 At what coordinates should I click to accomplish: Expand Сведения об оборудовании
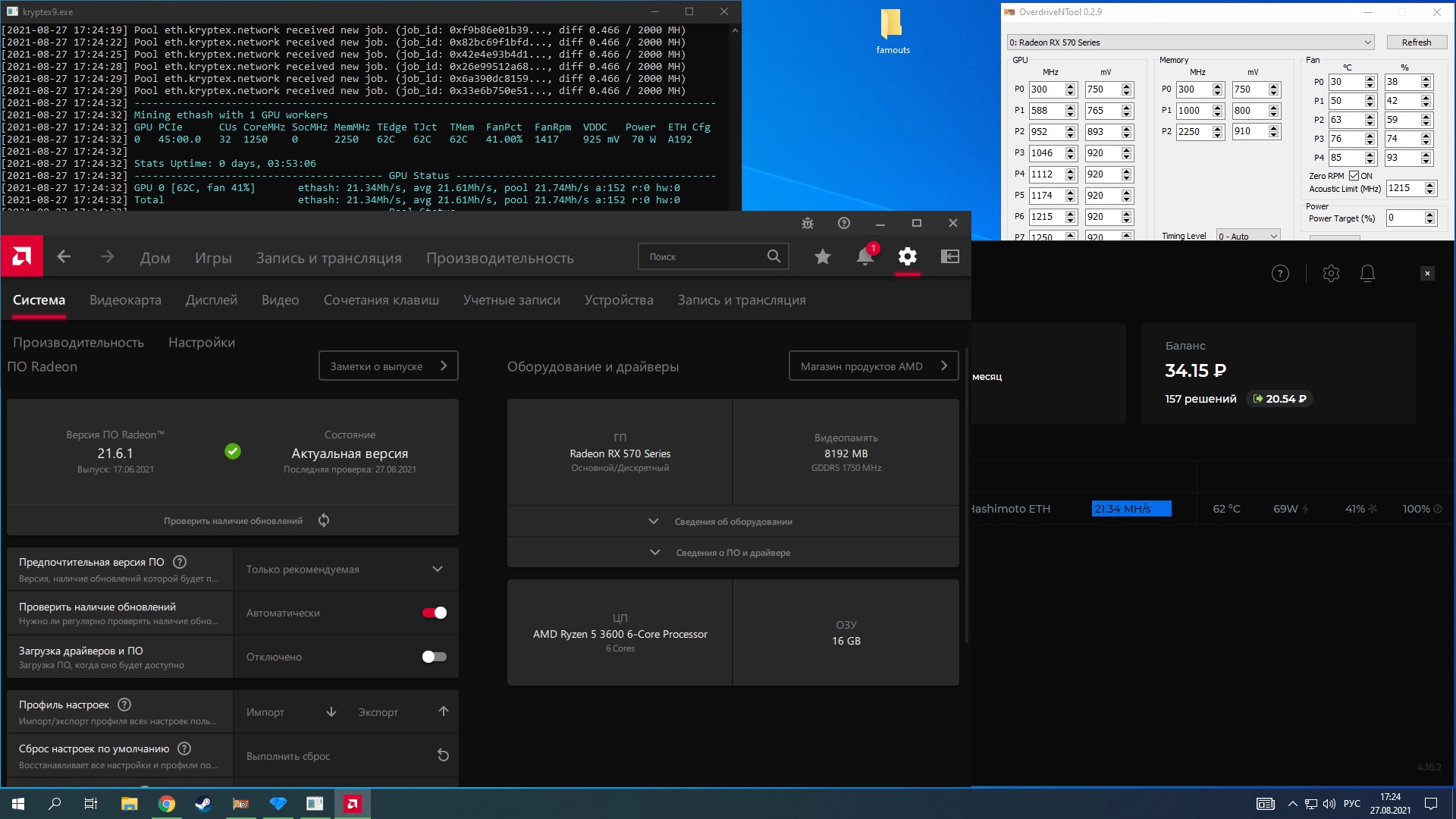(x=733, y=522)
